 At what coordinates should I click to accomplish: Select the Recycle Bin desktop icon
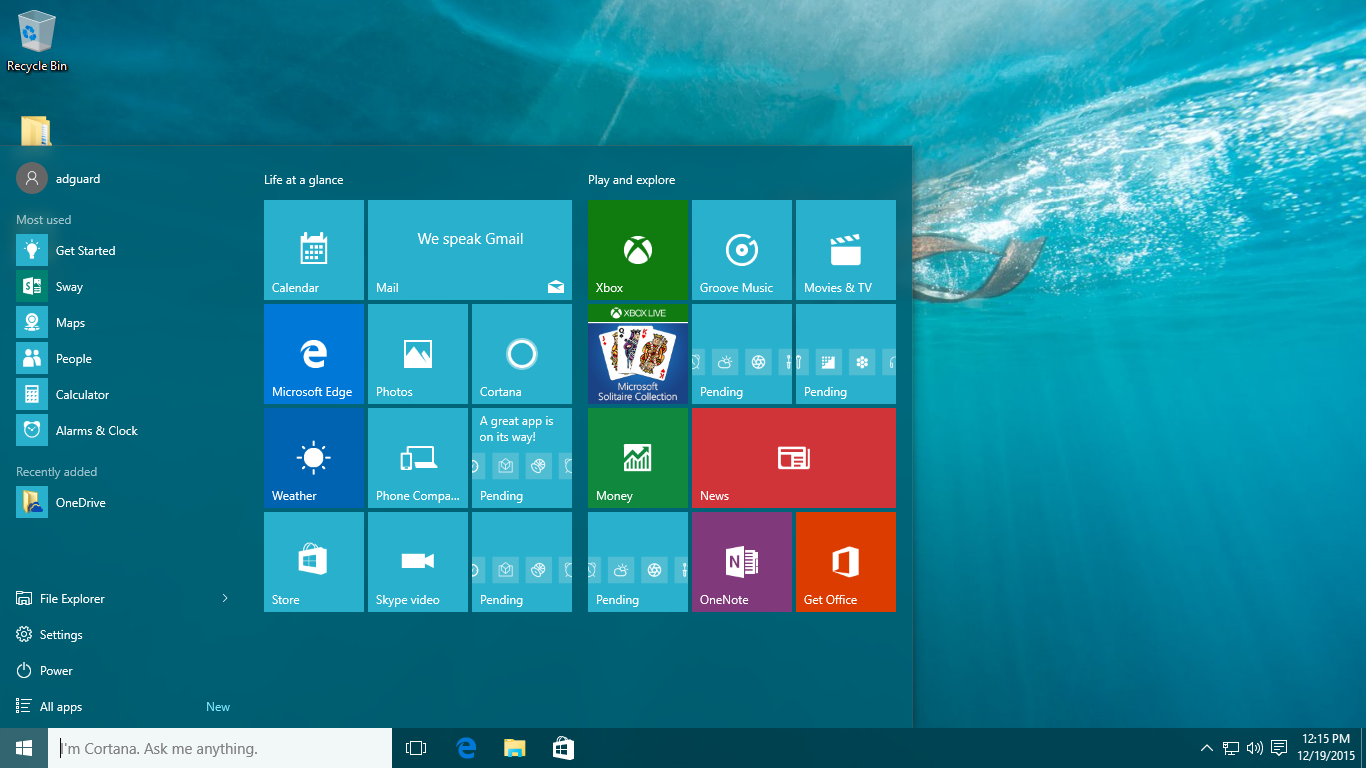(37, 41)
